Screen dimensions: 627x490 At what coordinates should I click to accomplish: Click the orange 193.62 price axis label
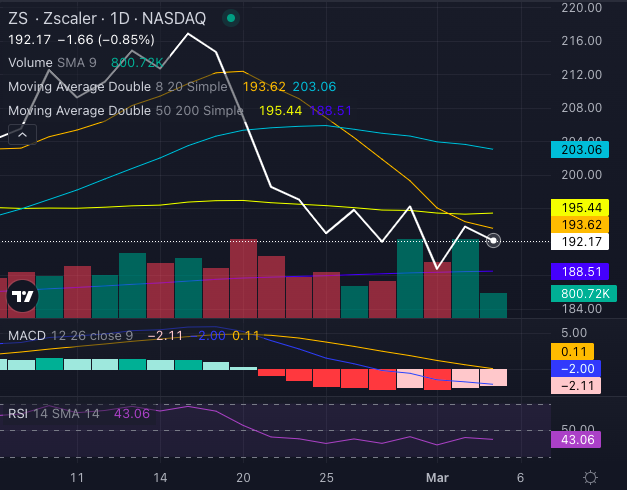coord(577,224)
